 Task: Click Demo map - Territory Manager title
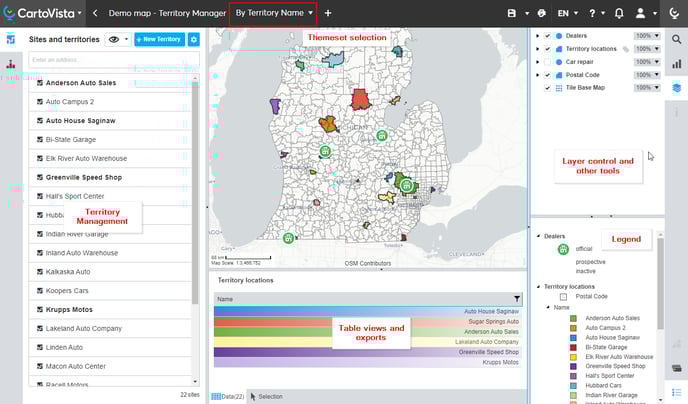pyautogui.click(x=167, y=13)
